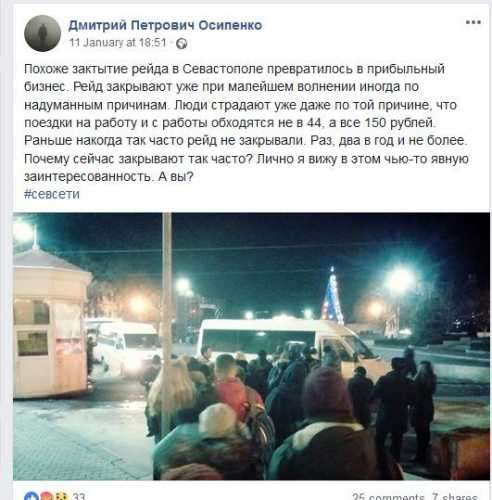Open the three-dots post options menu
492x500 pixels.
473,23
